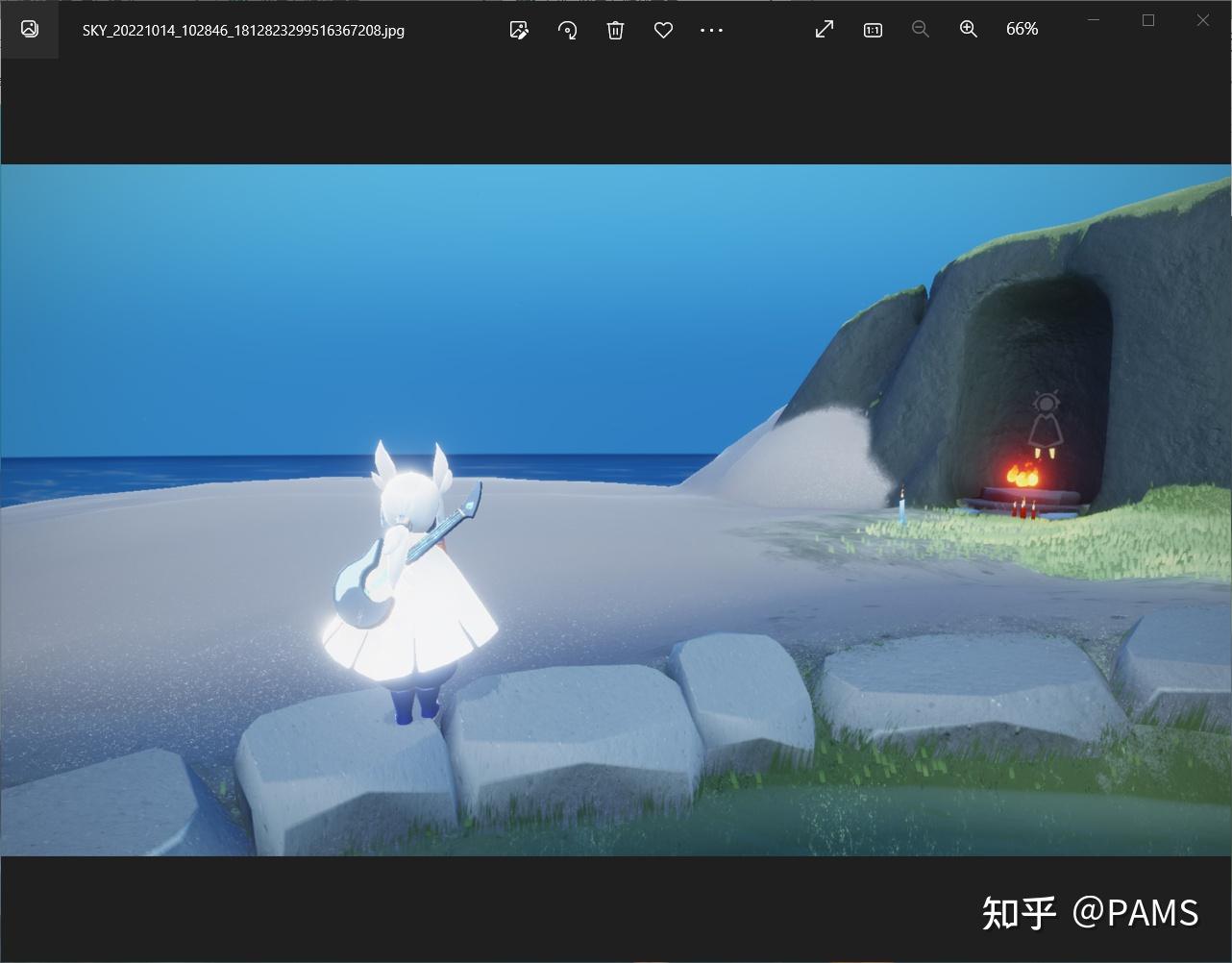Open the See more three-dot menu
1232x963 pixels.
tap(711, 30)
